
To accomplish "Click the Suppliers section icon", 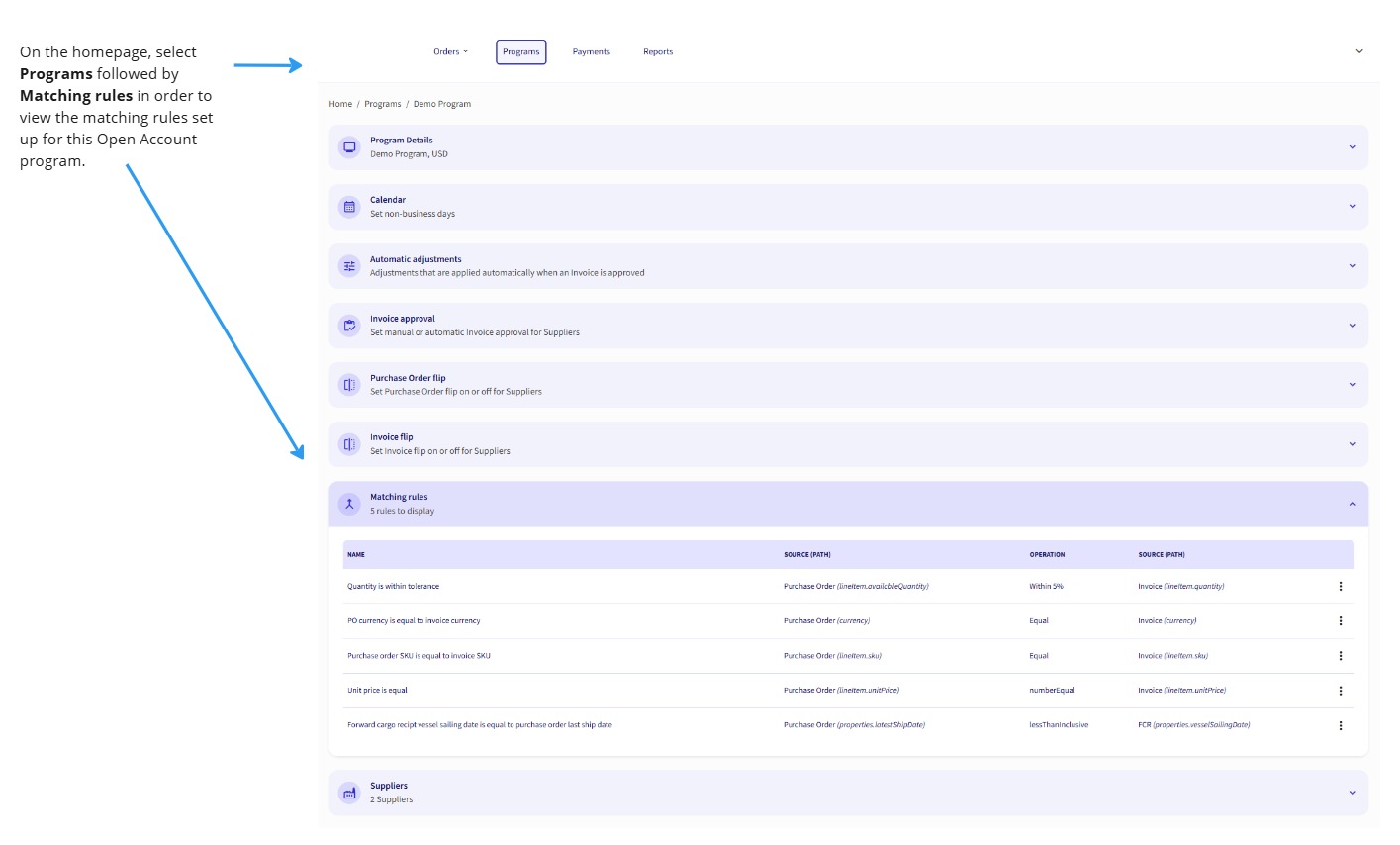I will point(348,792).
